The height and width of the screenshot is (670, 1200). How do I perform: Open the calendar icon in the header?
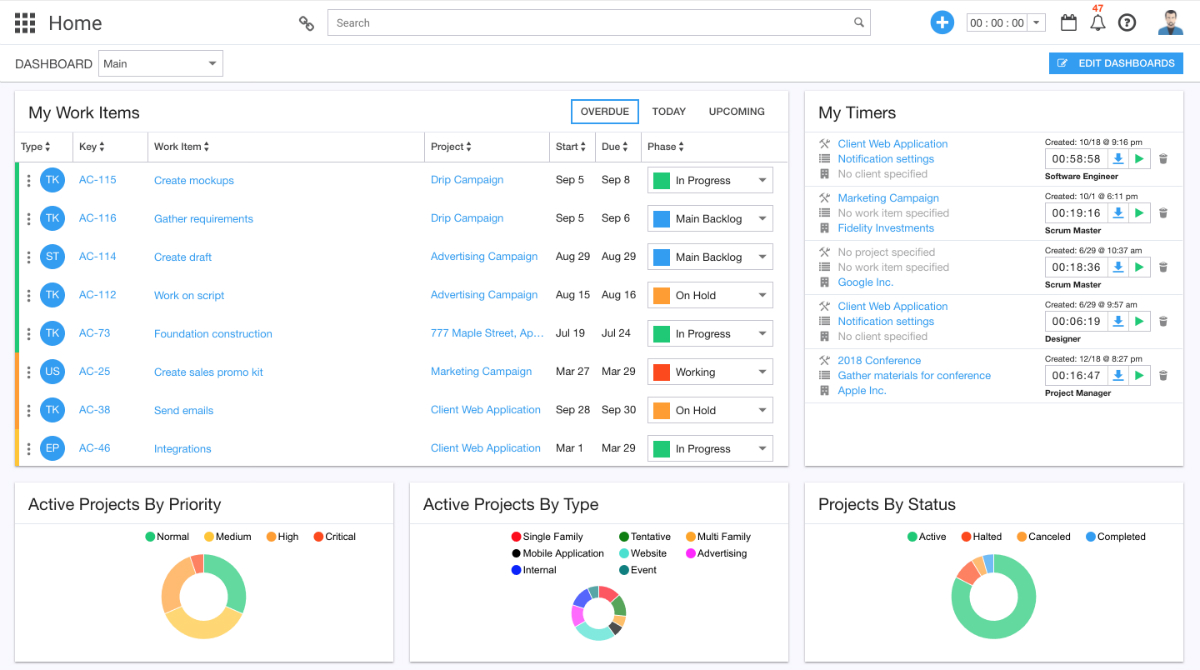[x=1069, y=23]
